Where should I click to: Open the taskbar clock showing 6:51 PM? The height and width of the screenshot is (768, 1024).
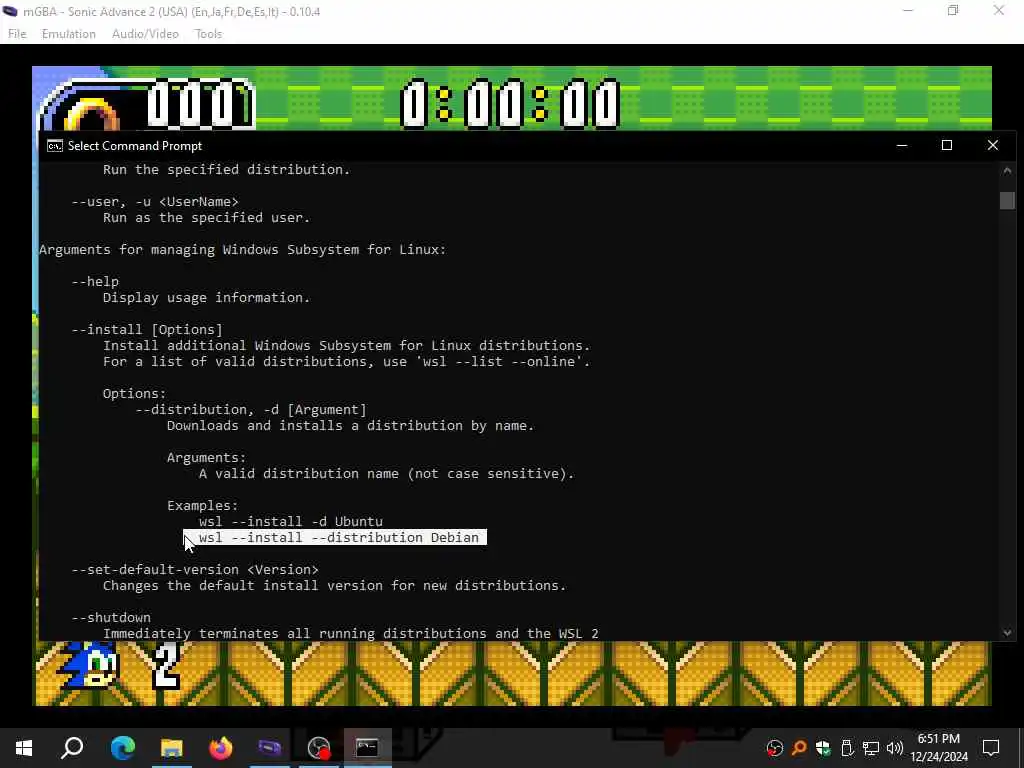pyautogui.click(x=939, y=748)
